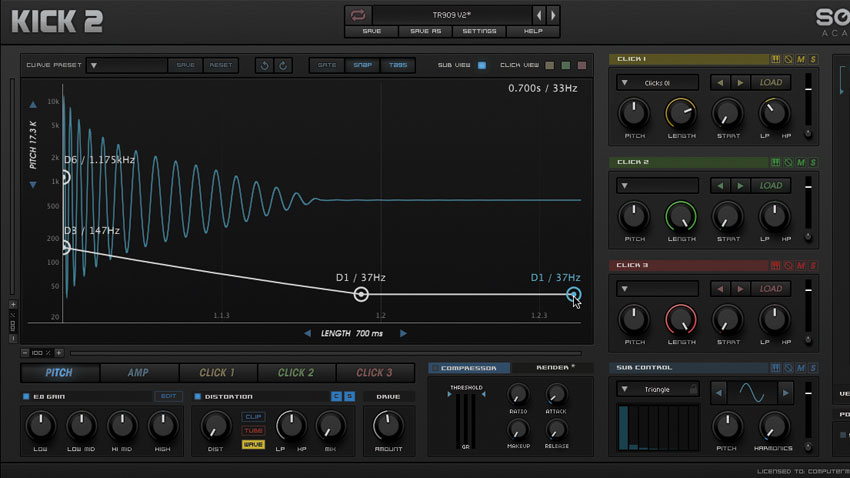Load previous Click 3 sample arrow
Screen dimensions: 850x478
pos(720,289)
